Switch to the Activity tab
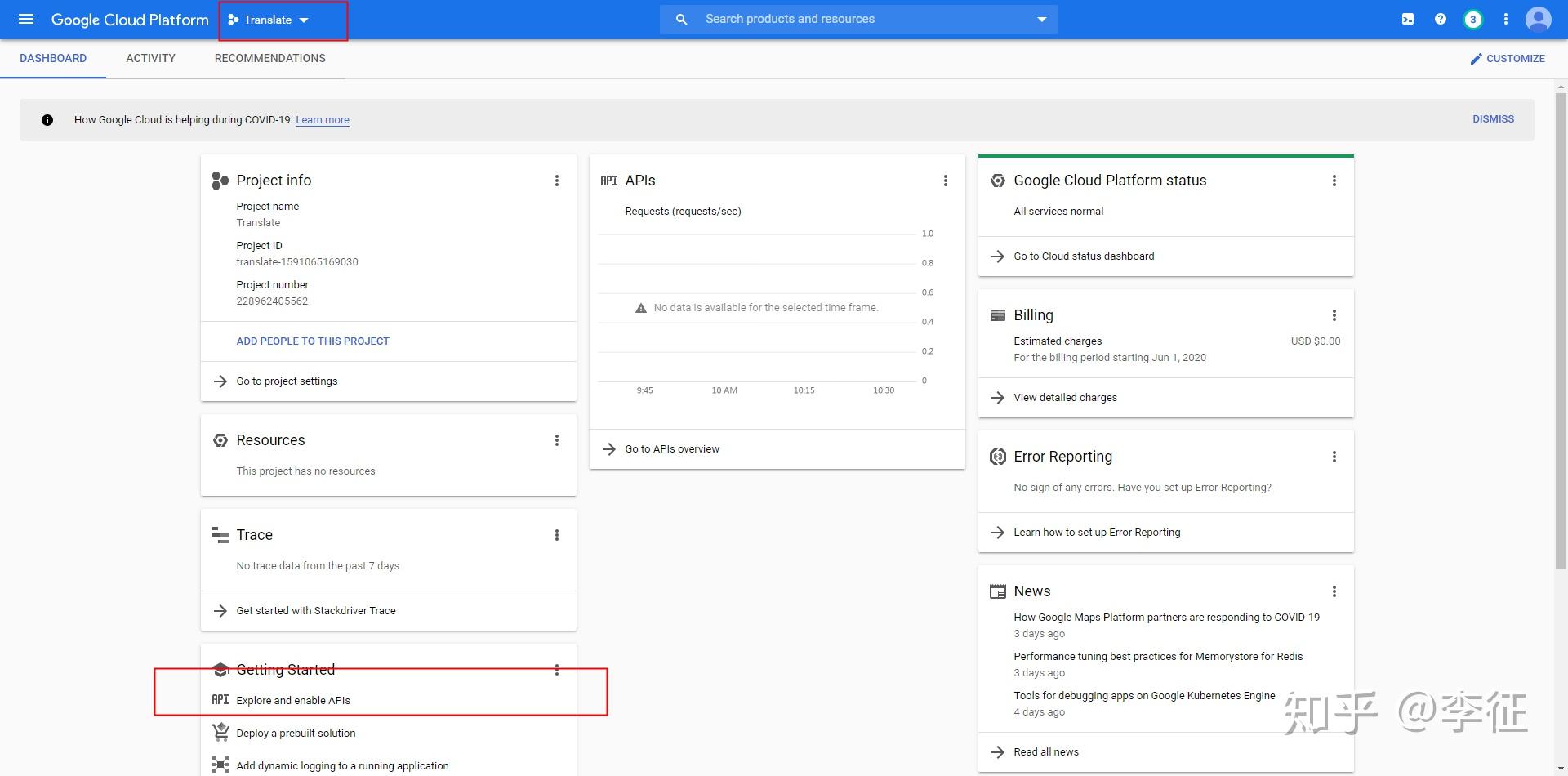Screen dimensions: 1568x776 (x=150, y=59)
